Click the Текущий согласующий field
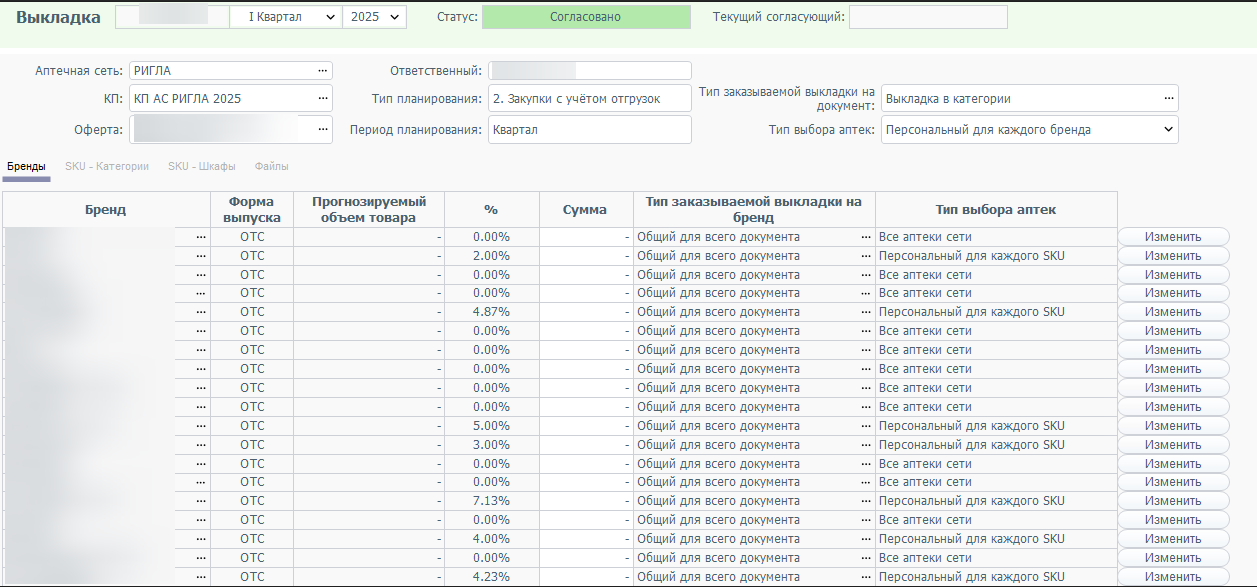 [x=928, y=17]
